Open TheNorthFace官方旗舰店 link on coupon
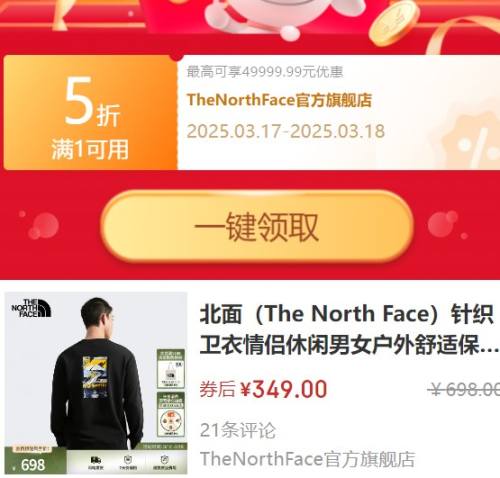Viewport: 500px width, 478px height. [x=279, y=100]
